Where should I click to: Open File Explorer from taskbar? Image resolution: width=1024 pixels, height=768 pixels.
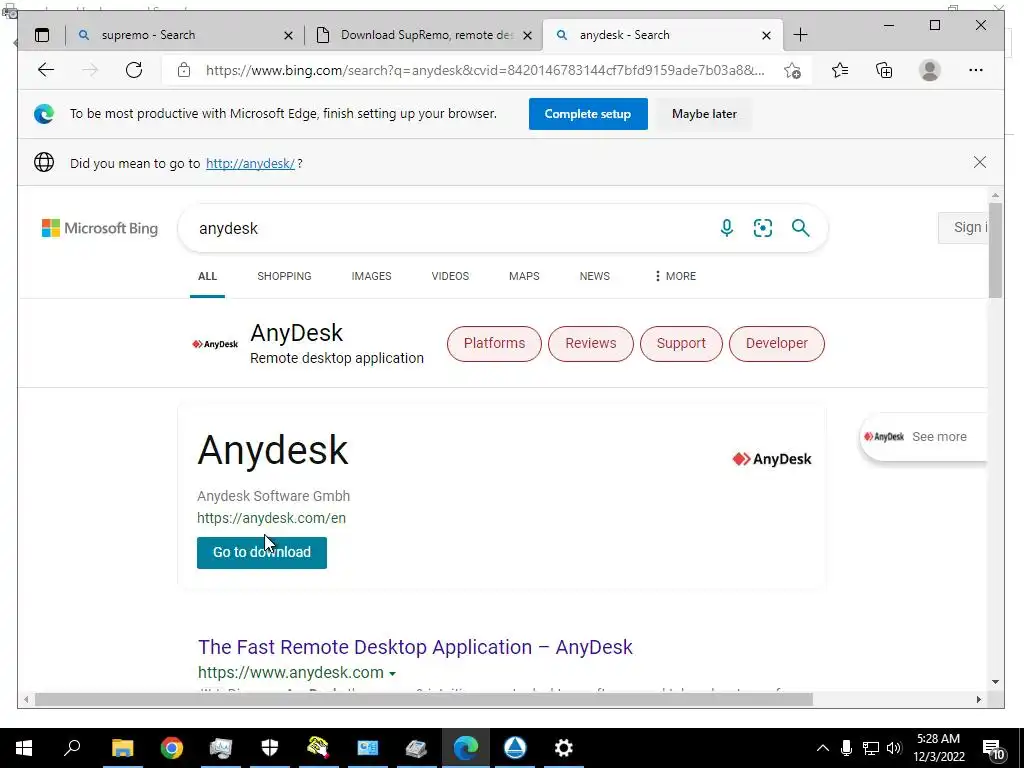point(122,748)
